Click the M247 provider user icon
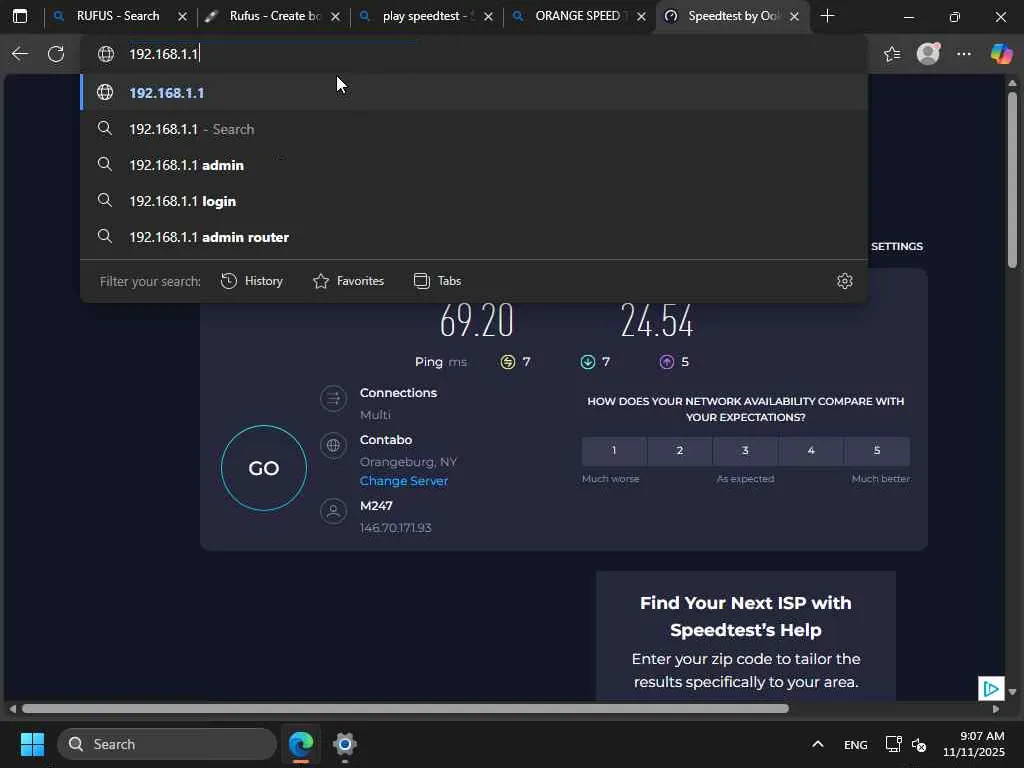Image resolution: width=1024 pixels, height=768 pixels. [333, 511]
